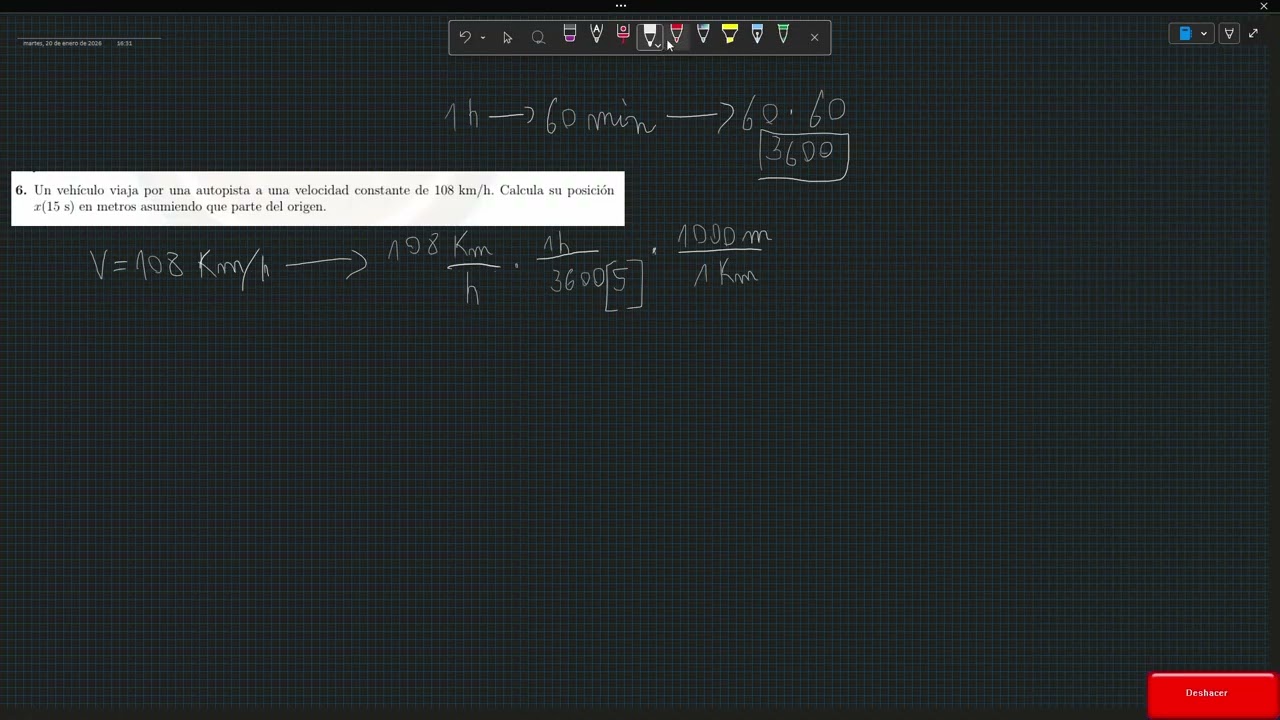The height and width of the screenshot is (720, 1280).
Task: Click the problem 6 statement image
Action: 317,199
